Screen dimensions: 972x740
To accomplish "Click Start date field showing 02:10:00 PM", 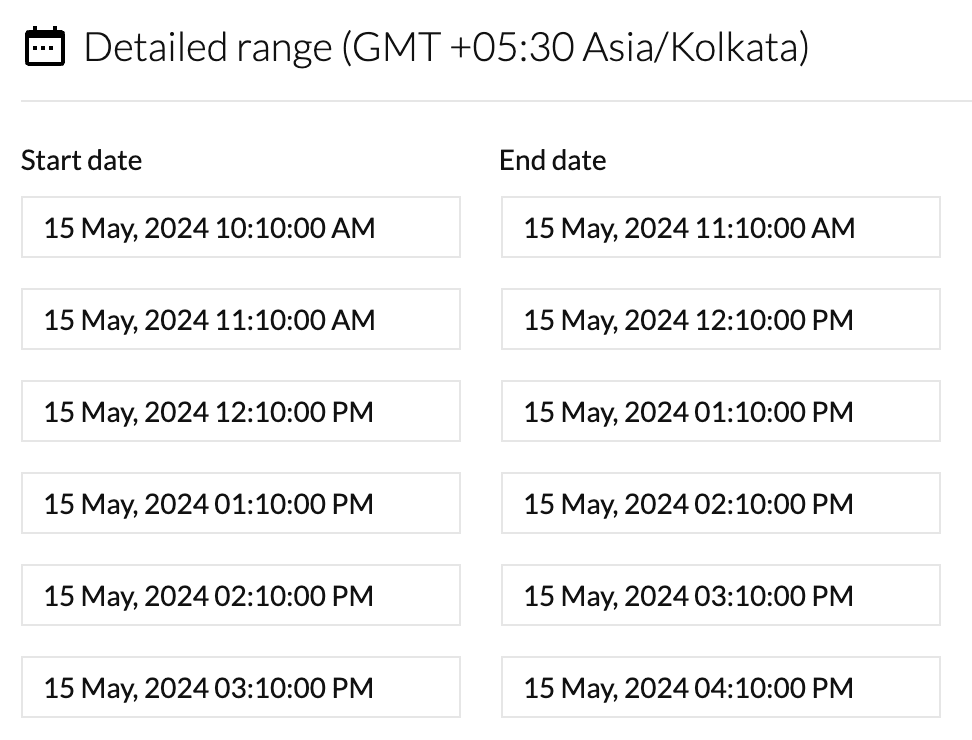I will [x=240, y=595].
